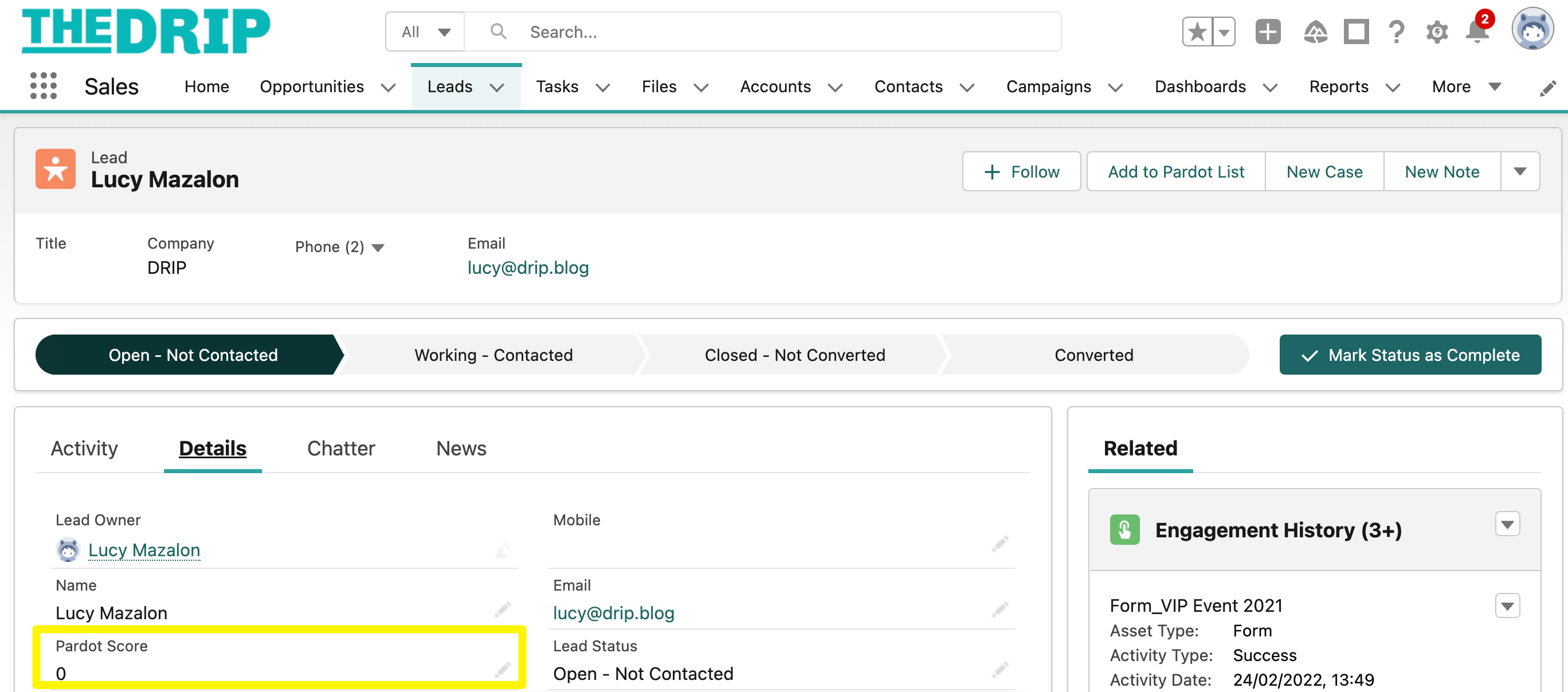Switch to the Details tab

tap(213, 448)
